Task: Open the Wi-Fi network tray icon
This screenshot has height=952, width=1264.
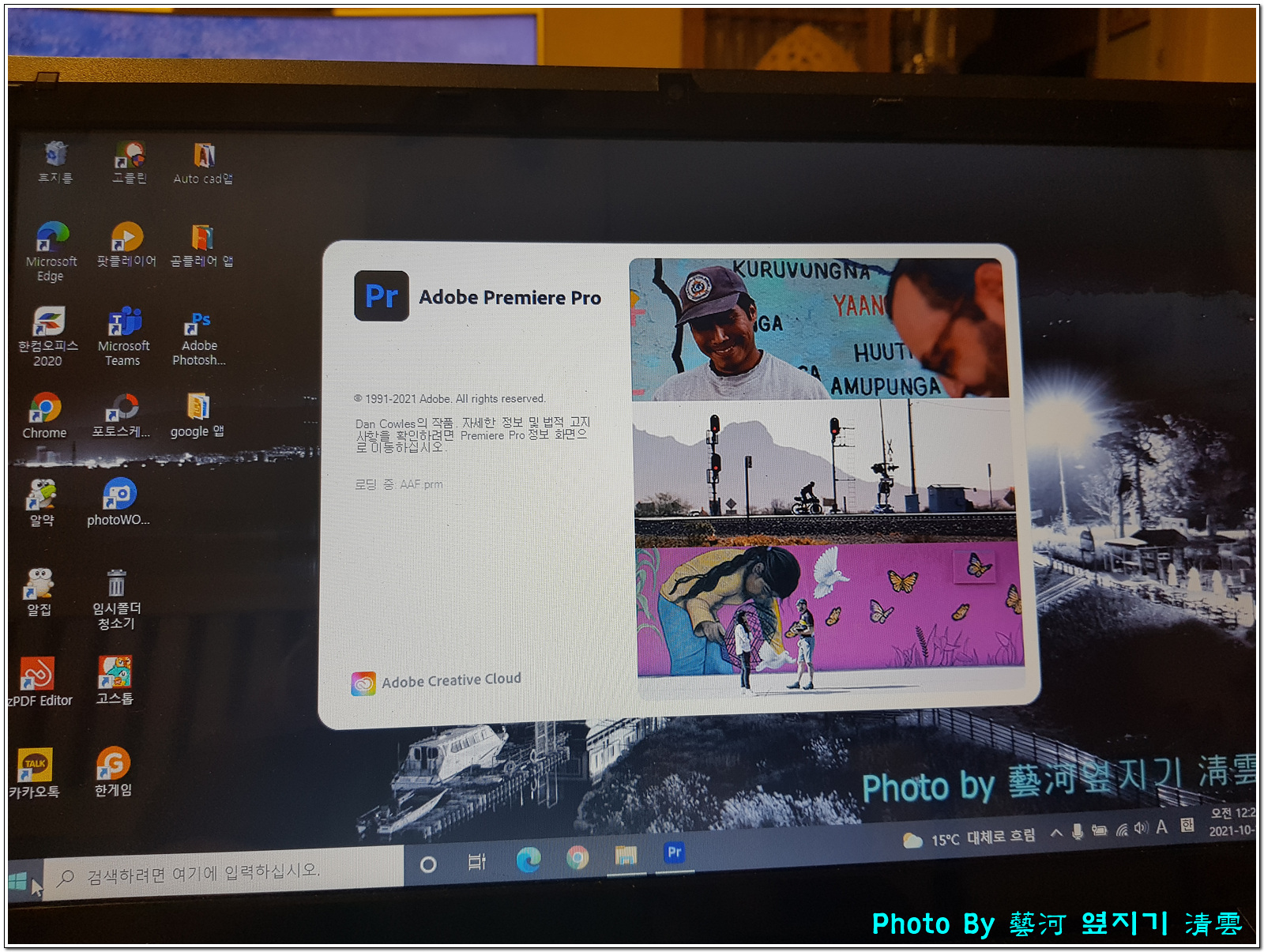Action: point(1121,830)
